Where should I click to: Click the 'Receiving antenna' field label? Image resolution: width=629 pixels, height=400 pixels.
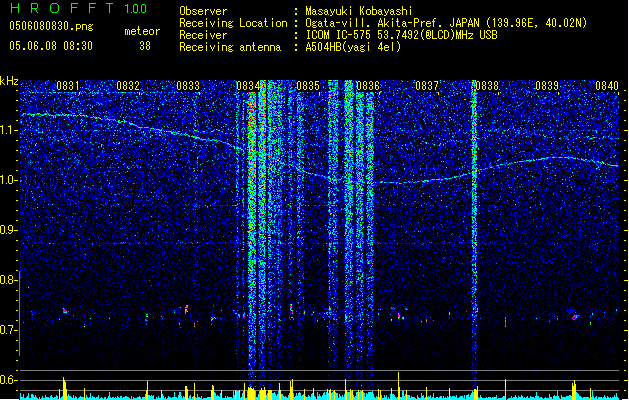click(230, 47)
